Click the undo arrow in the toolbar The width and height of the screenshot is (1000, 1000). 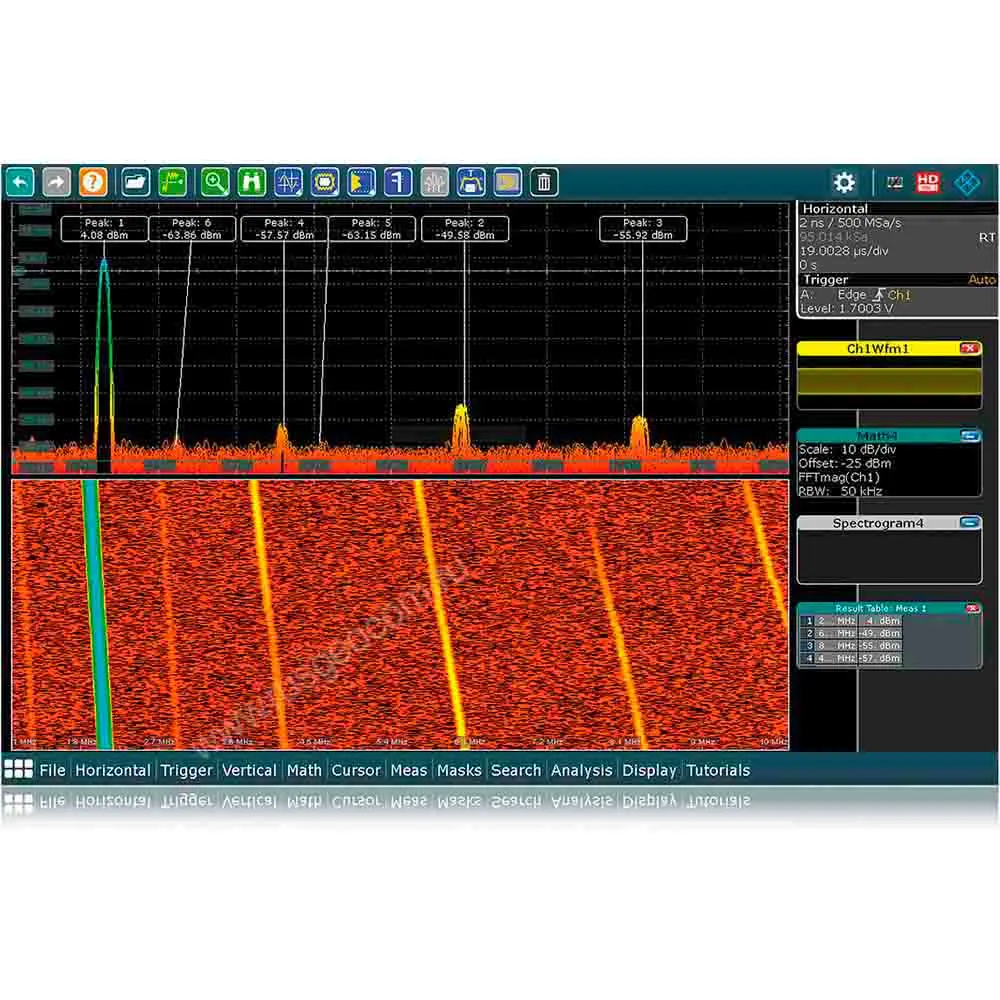click(20, 182)
